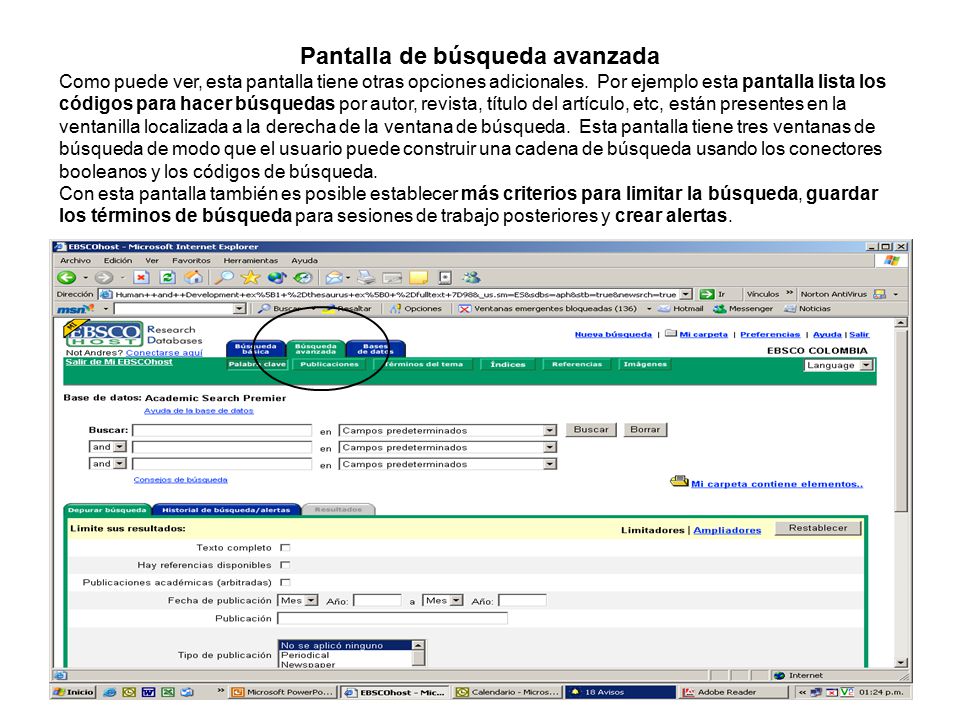The height and width of the screenshot is (720, 960).
Task: Click the browser Forward arrow icon
Action: (x=104, y=277)
